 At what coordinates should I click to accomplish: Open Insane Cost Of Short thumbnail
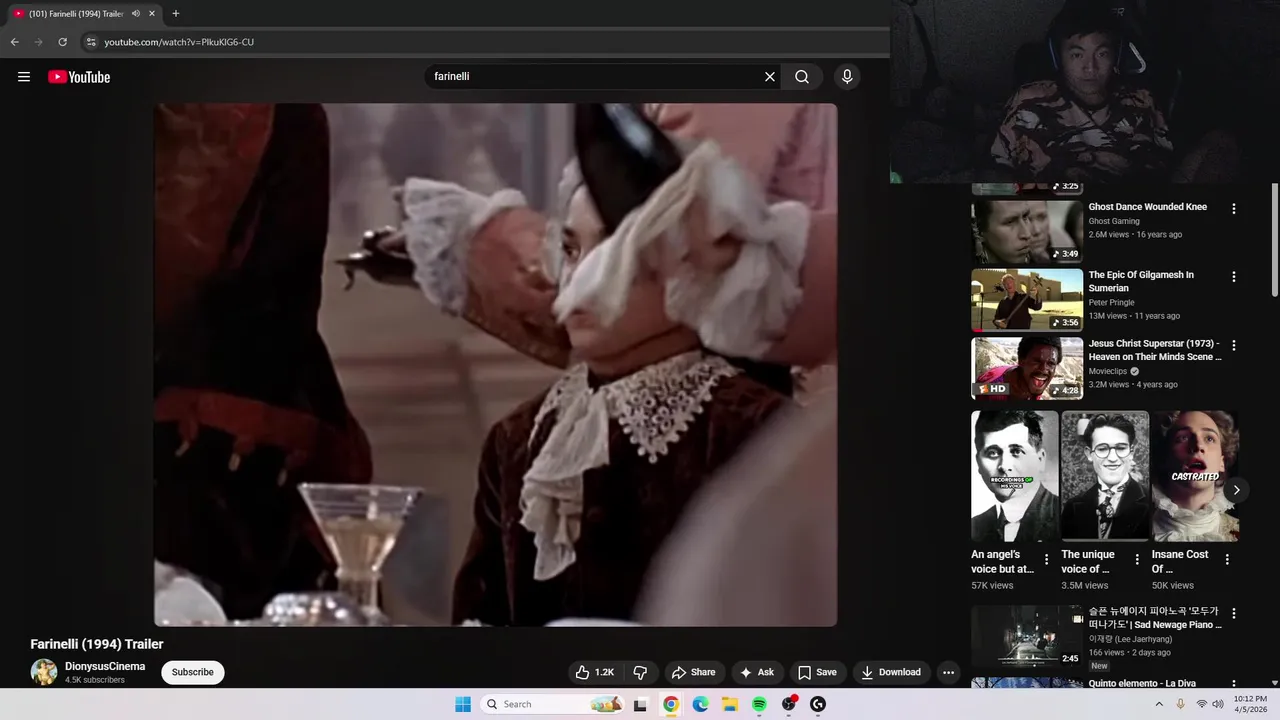(x=1195, y=476)
